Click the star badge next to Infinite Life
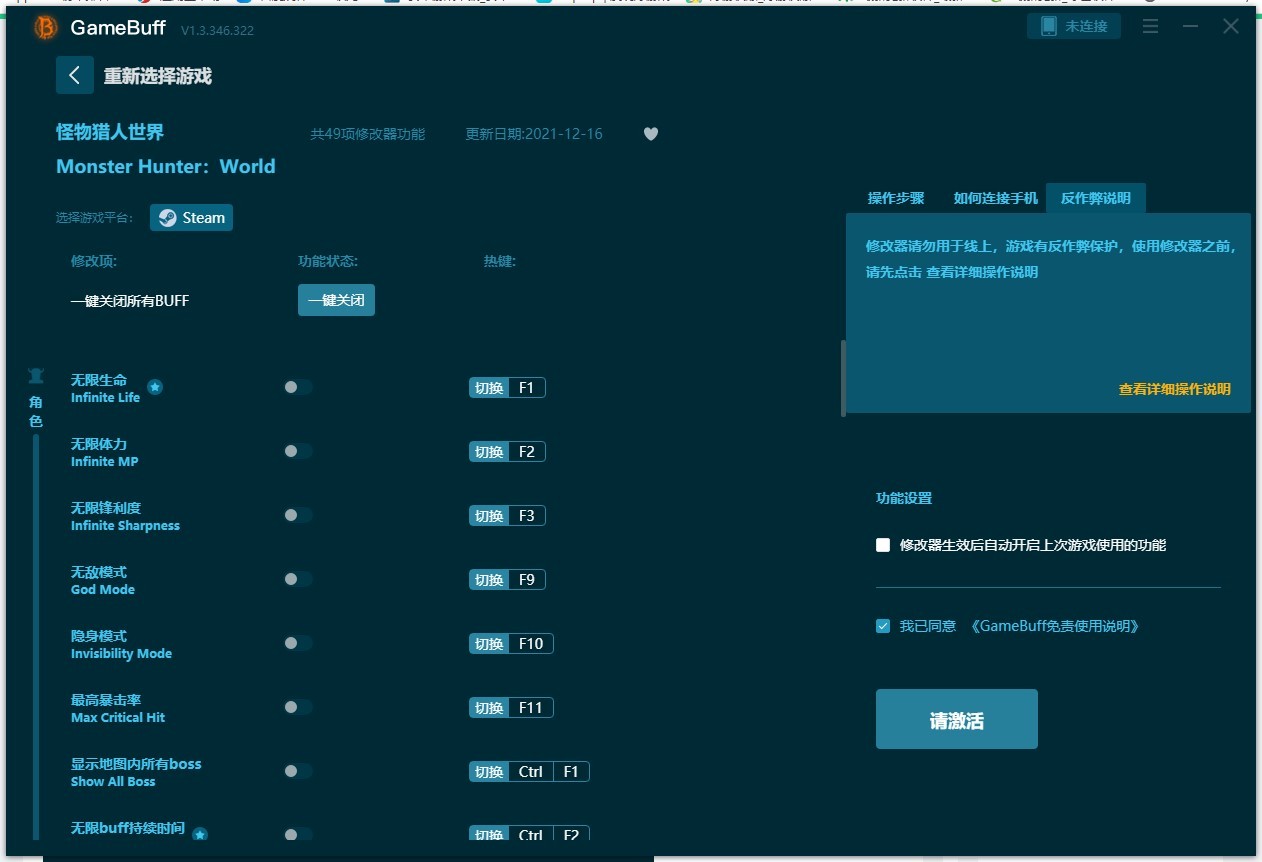 155,386
